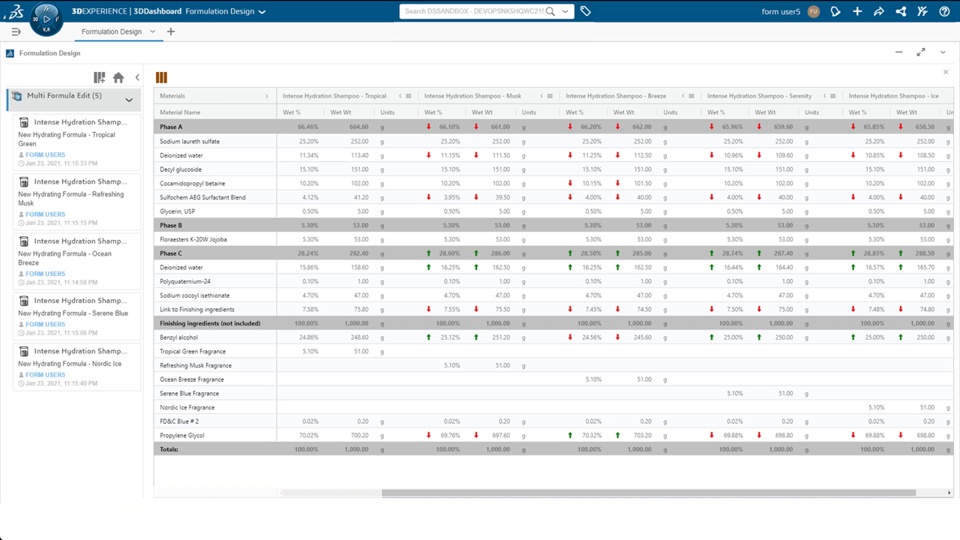Screen dimensions: 960x540
Task: Open the tools icon in top bar
Action: [923, 12]
